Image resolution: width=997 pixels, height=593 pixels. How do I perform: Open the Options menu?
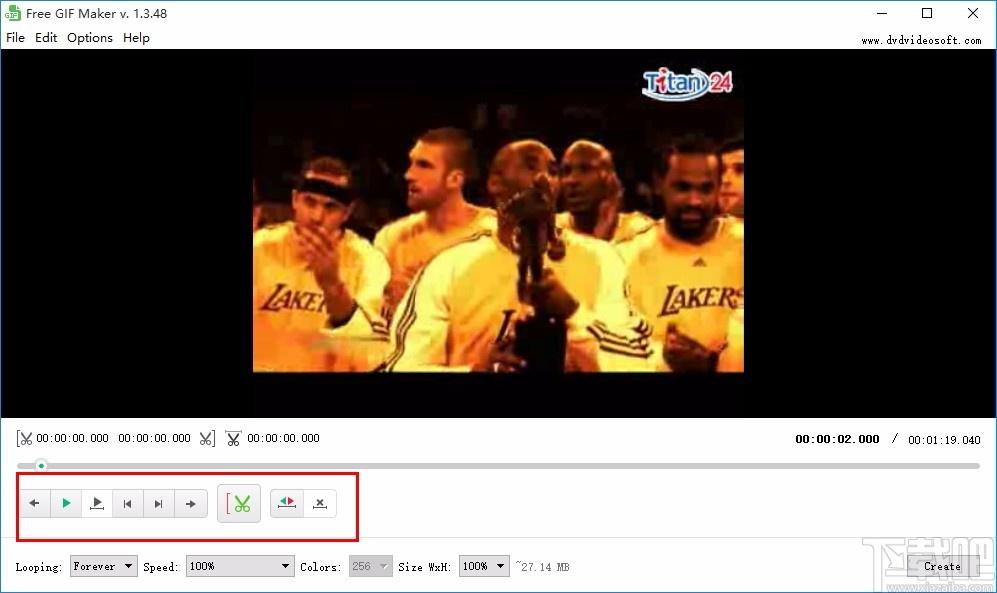[90, 37]
